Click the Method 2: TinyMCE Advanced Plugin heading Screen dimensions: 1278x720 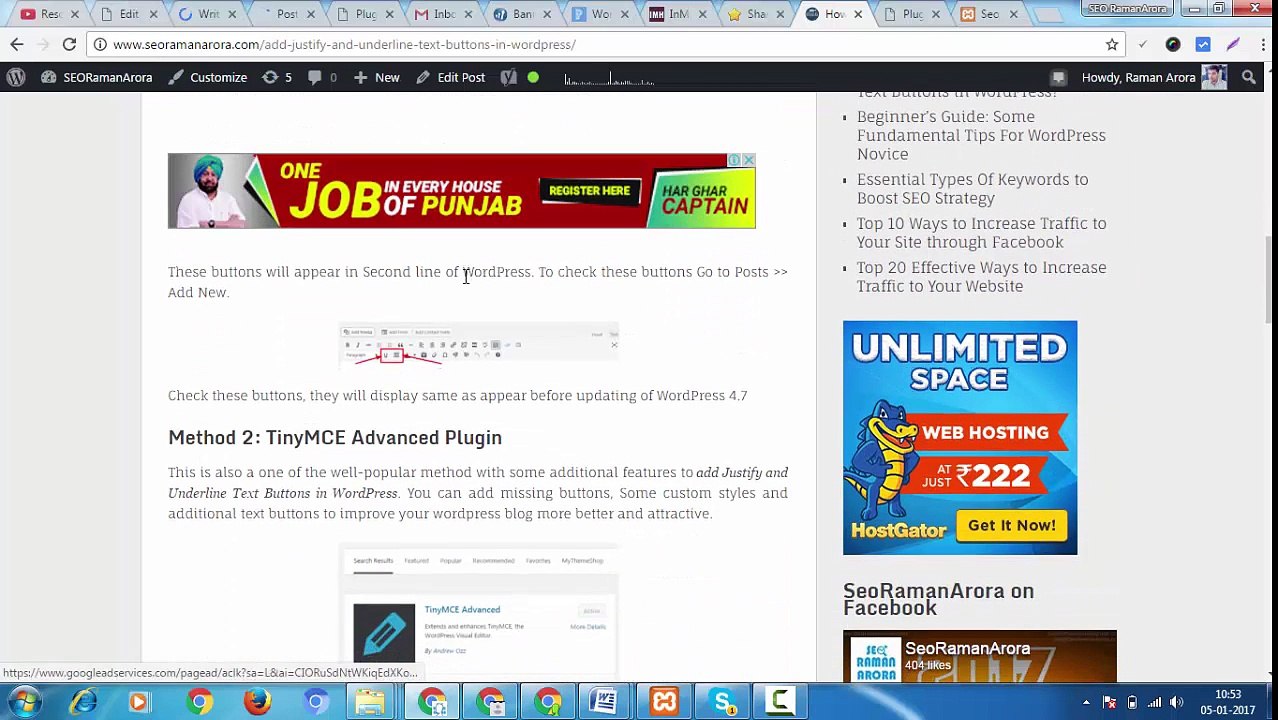[x=335, y=437]
